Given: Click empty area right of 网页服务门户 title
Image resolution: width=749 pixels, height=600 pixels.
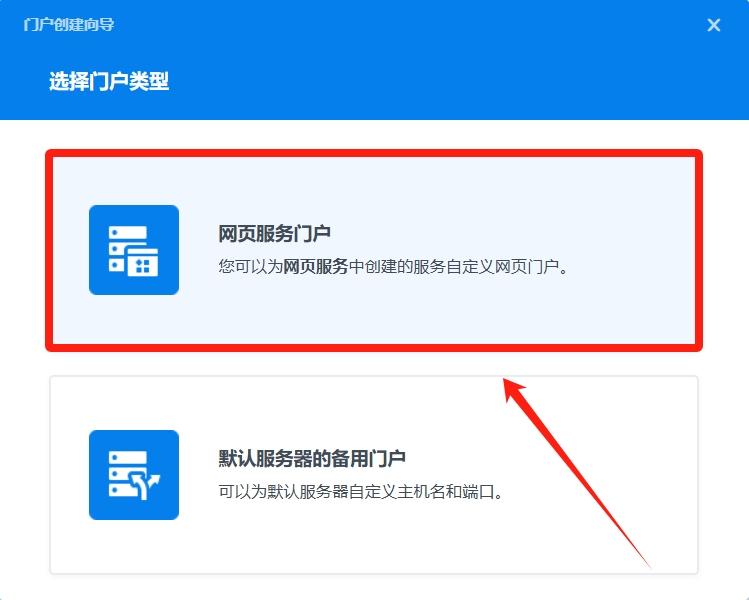Looking at the screenshot, I should click(502, 234).
